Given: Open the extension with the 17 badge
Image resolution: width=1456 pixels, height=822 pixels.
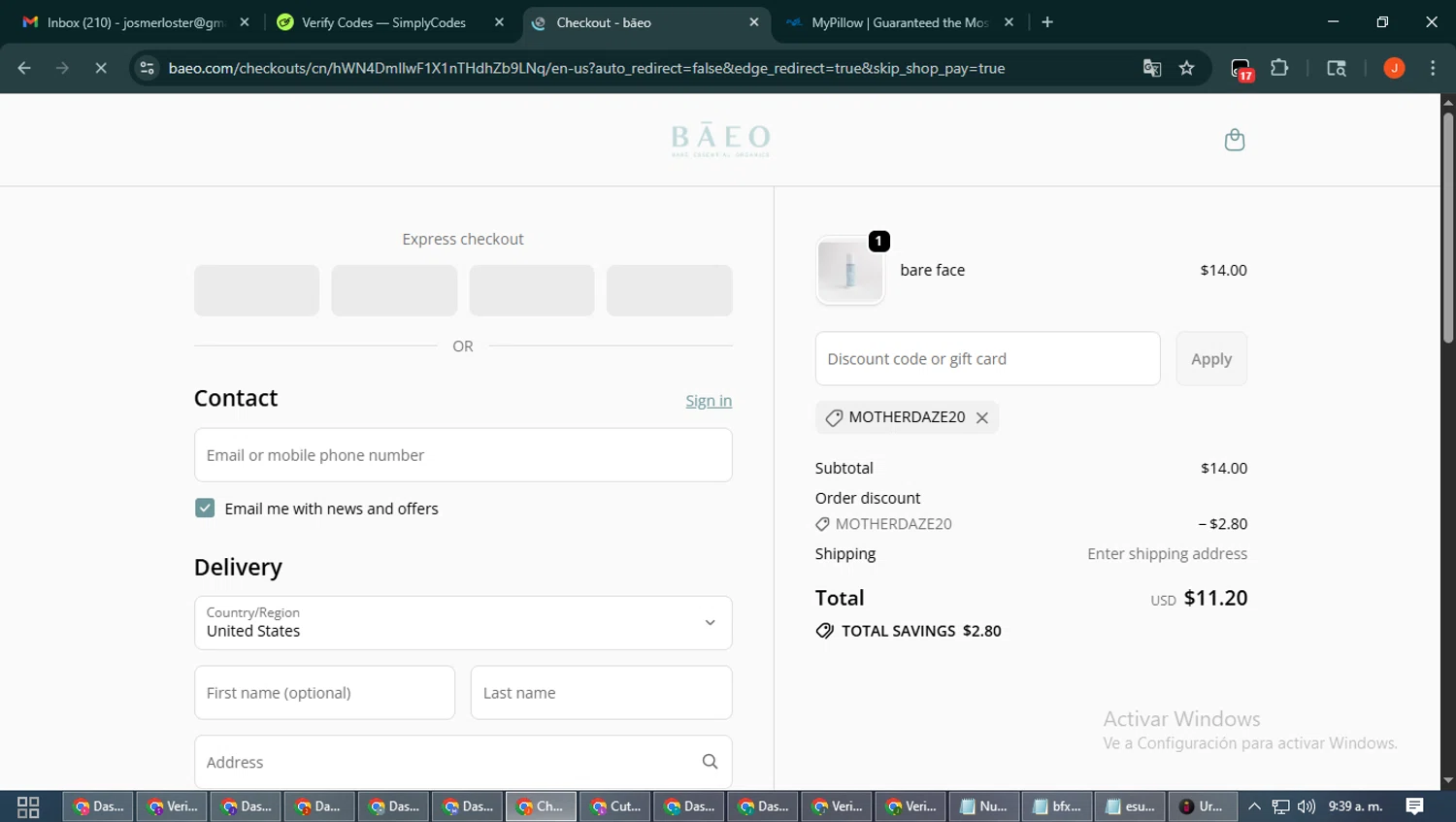Looking at the screenshot, I should tap(1241, 69).
